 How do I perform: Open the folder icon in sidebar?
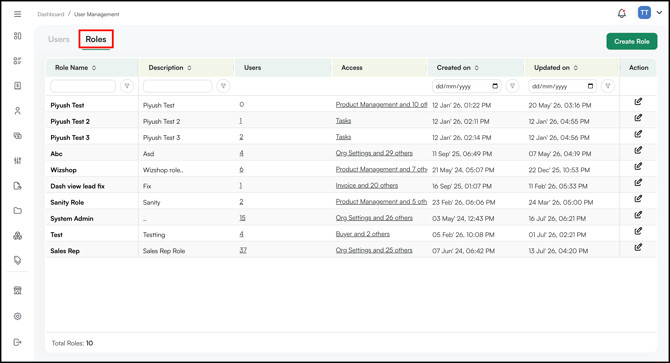coord(18,211)
